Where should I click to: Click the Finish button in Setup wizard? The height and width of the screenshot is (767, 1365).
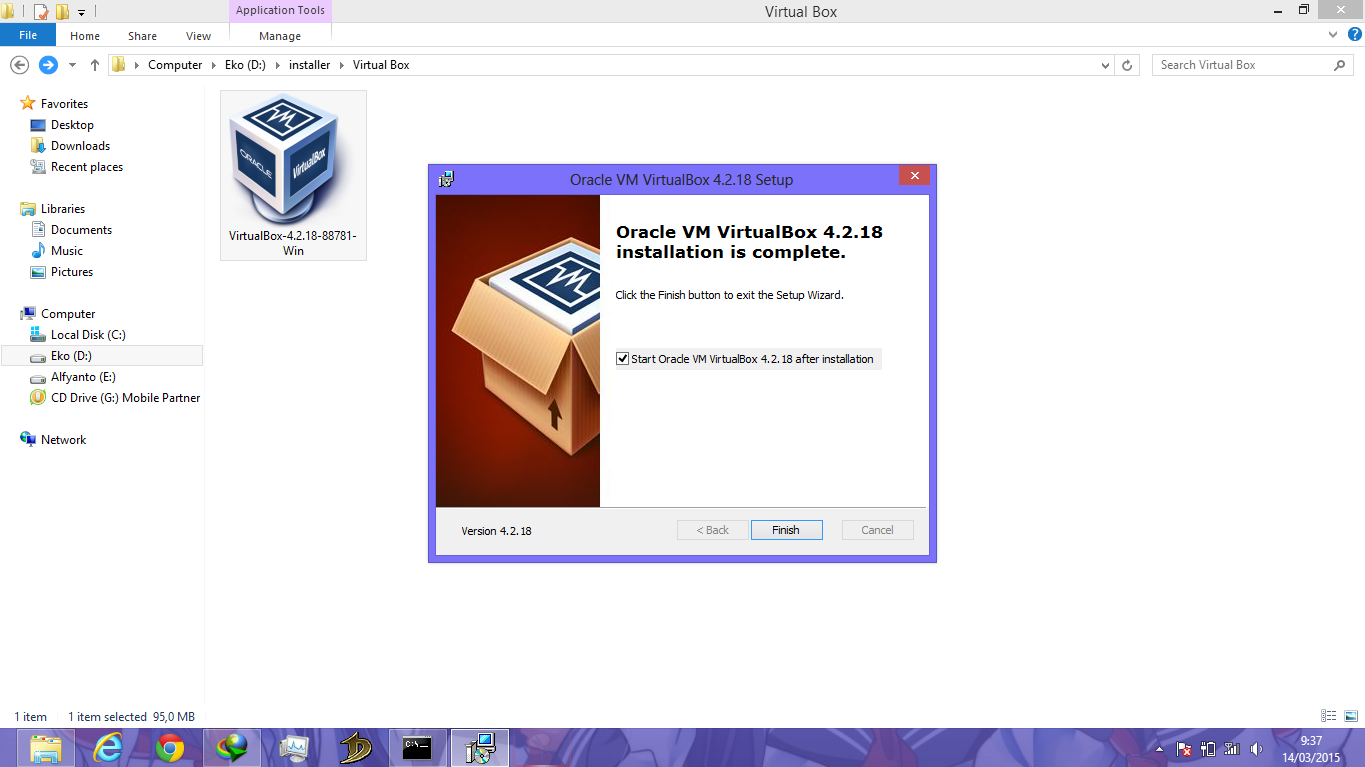point(786,530)
